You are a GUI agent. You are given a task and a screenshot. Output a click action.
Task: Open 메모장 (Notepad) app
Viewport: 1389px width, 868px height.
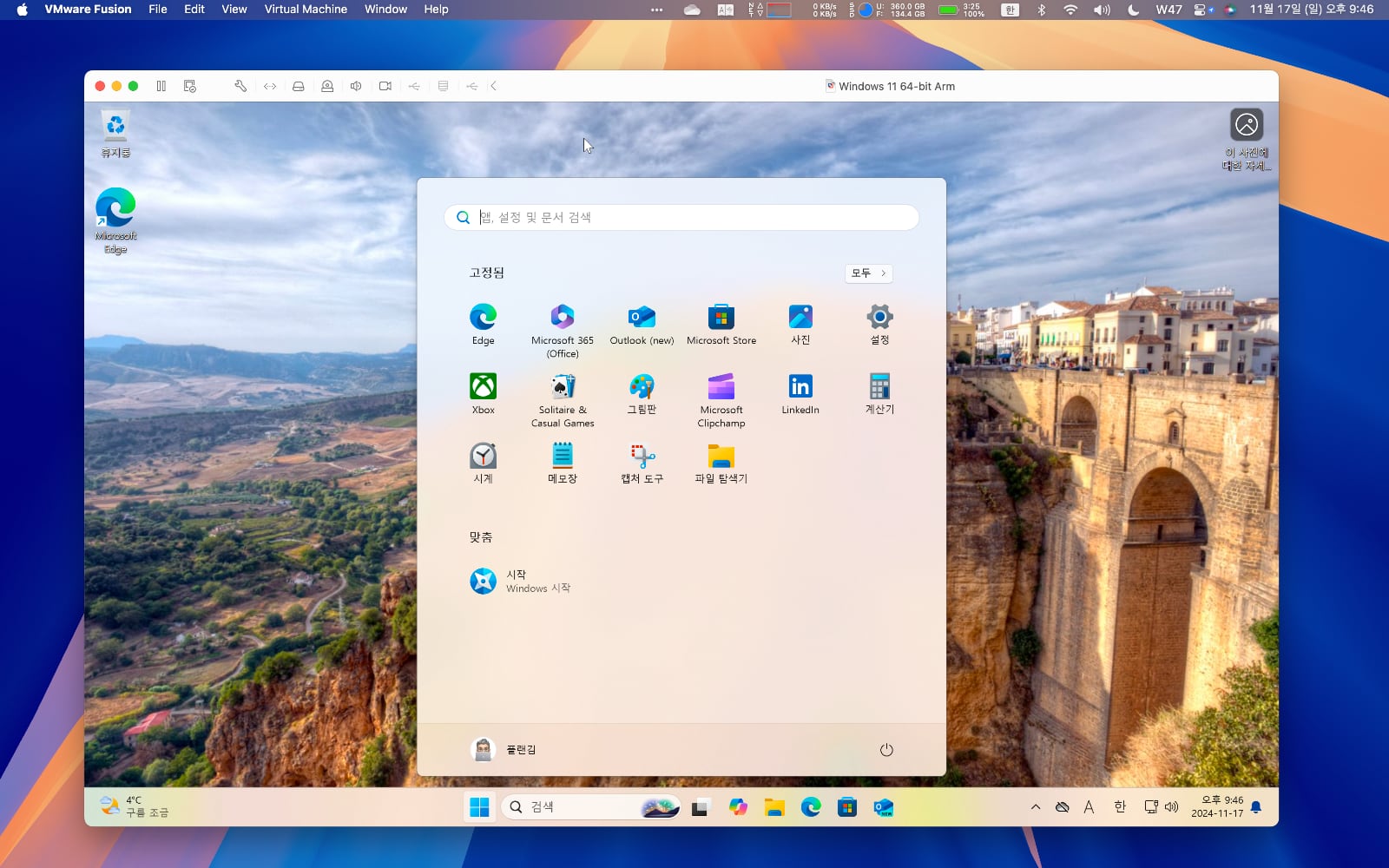click(563, 463)
